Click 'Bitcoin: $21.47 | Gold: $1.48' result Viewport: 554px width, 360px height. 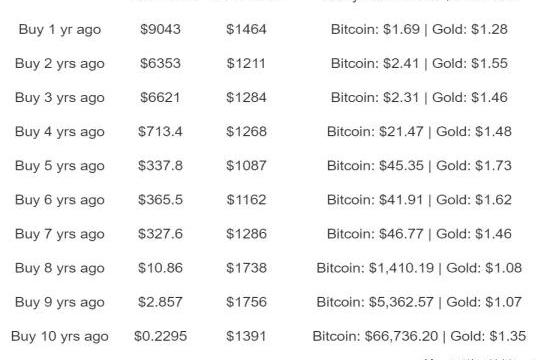(x=419, y=132)
